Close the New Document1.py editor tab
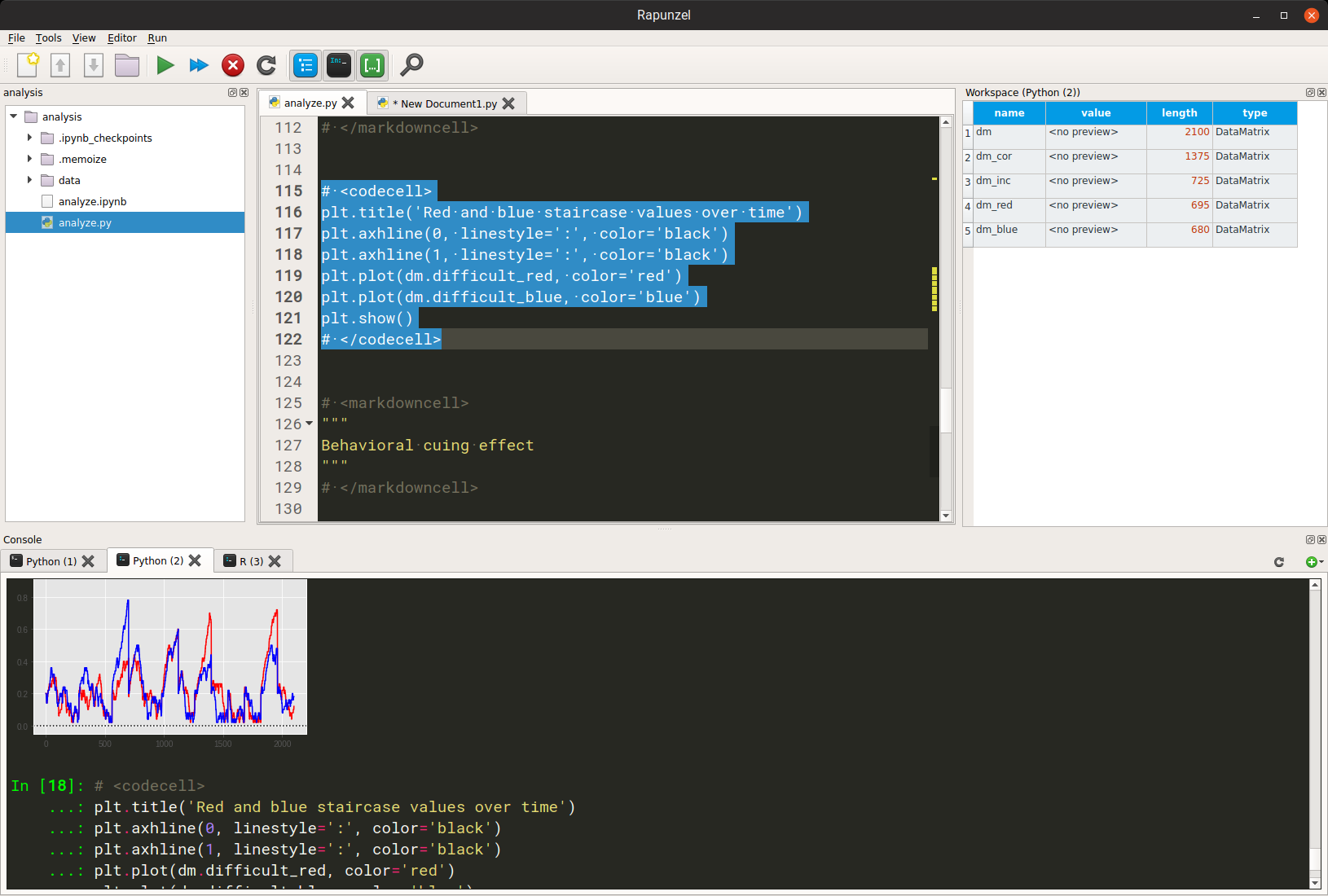The width and height of the screenshot is (1328, 896). [x=508, y=103]
